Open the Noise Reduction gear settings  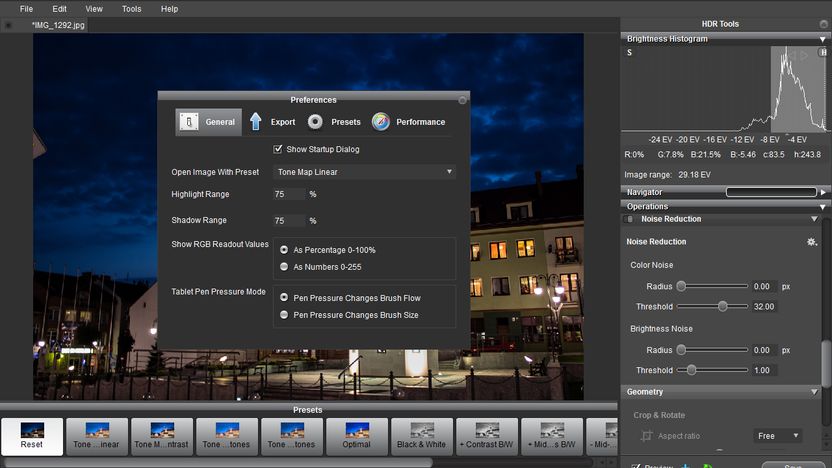coord(811,241)
